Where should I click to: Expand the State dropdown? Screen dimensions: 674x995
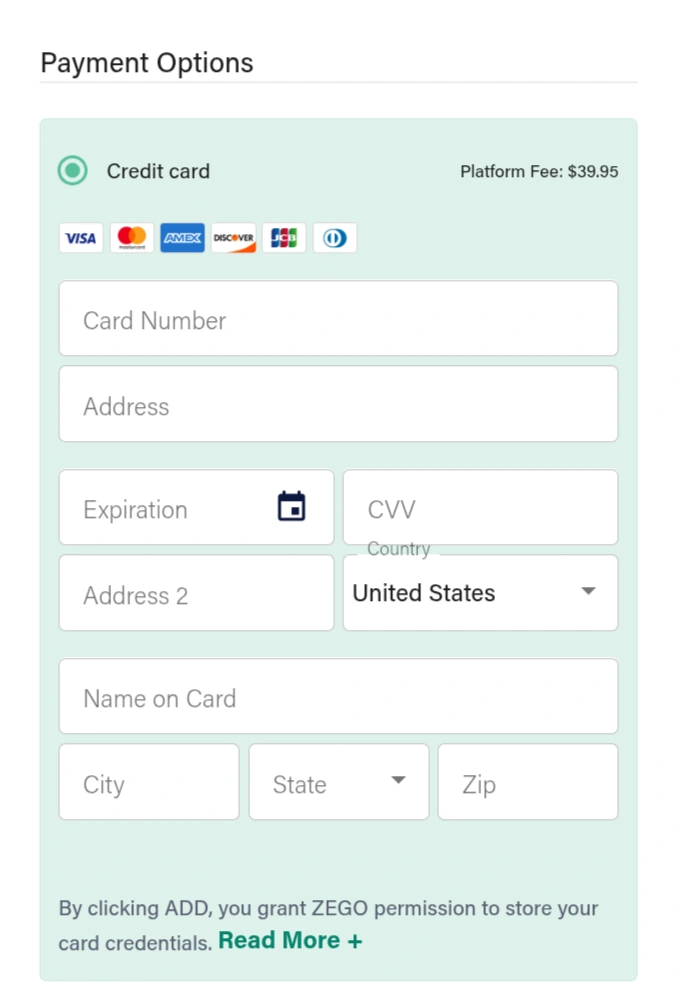pyautogui.click(x=398, y=781)
